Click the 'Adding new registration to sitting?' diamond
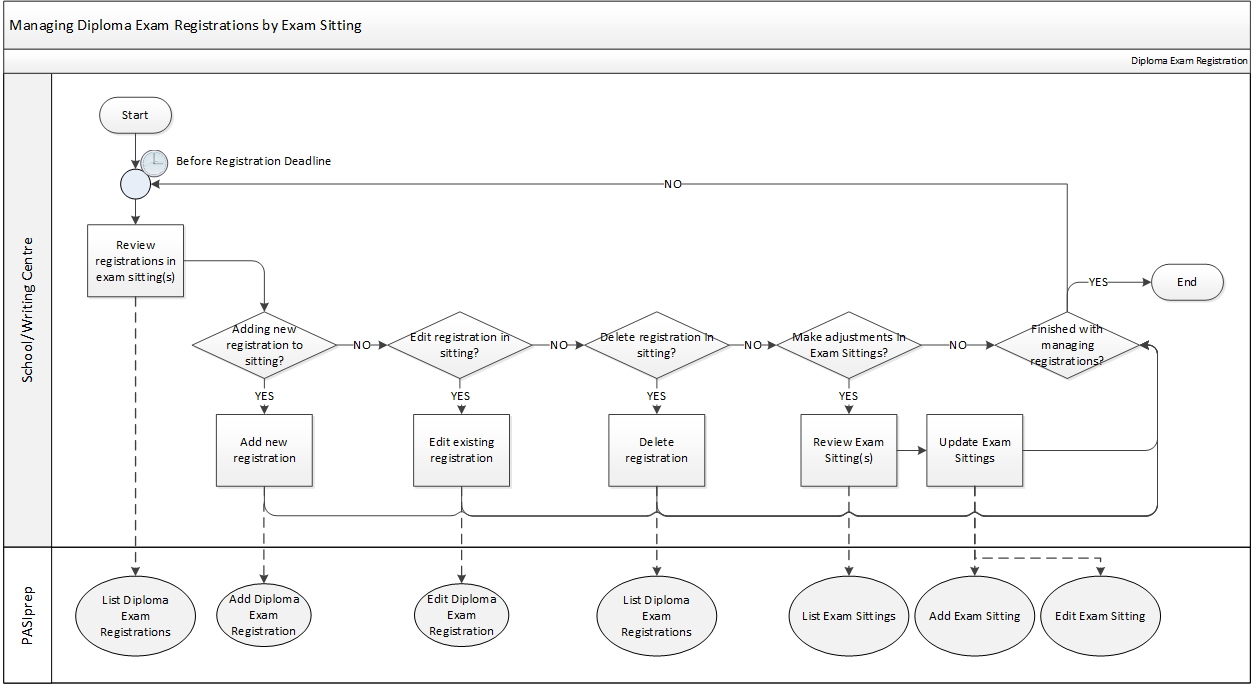The width and height of the screenshot is (1254, 684). pos(265,345)
